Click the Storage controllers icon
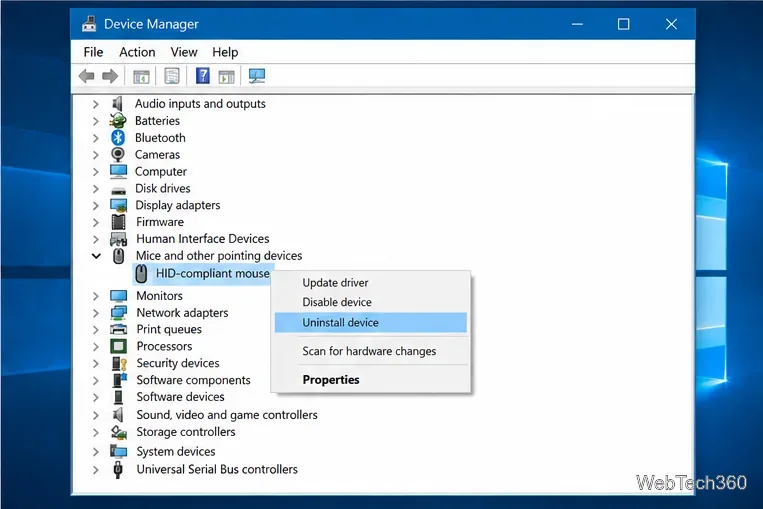The height and width of the screenshot is (509, 763). pos(118,432)
